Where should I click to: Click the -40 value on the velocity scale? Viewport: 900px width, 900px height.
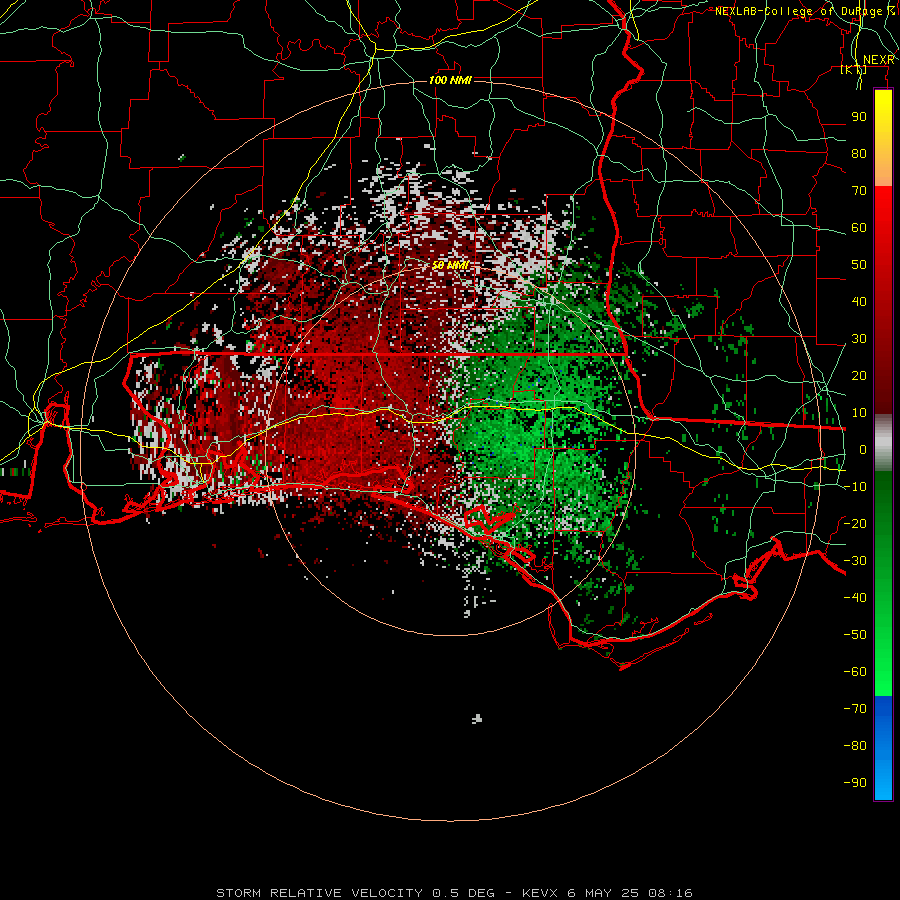[855, 598]
